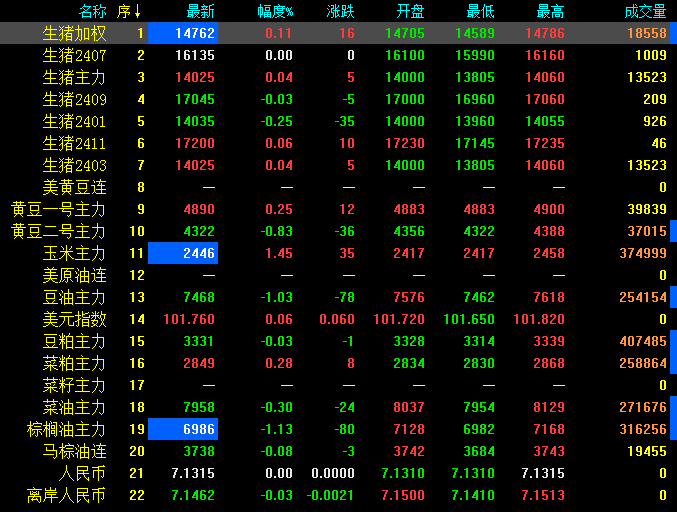
Task: Click opening price 8037 of 菜油主力
Action: [409, 408]
